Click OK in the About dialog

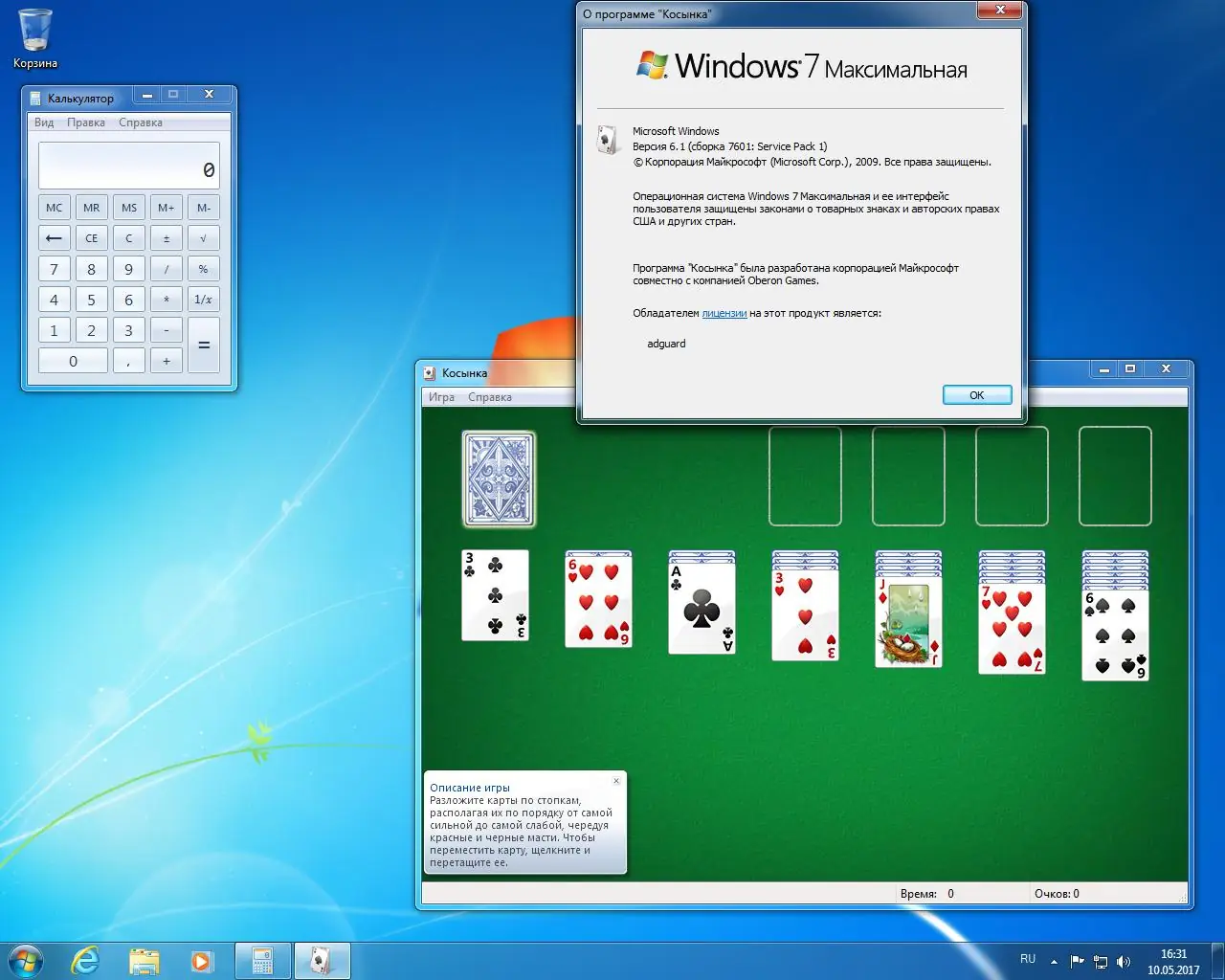click(x=977, y=395)
